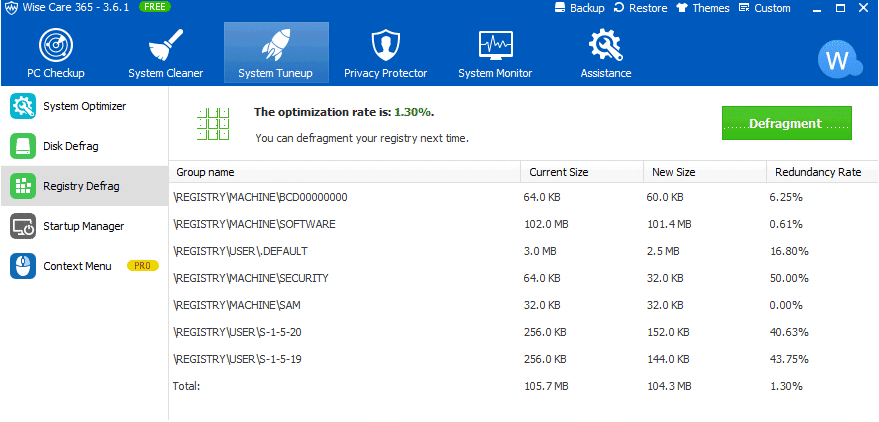Click the 'You can defragment your registry' message
879x422 pixels.
pos(362,138)
